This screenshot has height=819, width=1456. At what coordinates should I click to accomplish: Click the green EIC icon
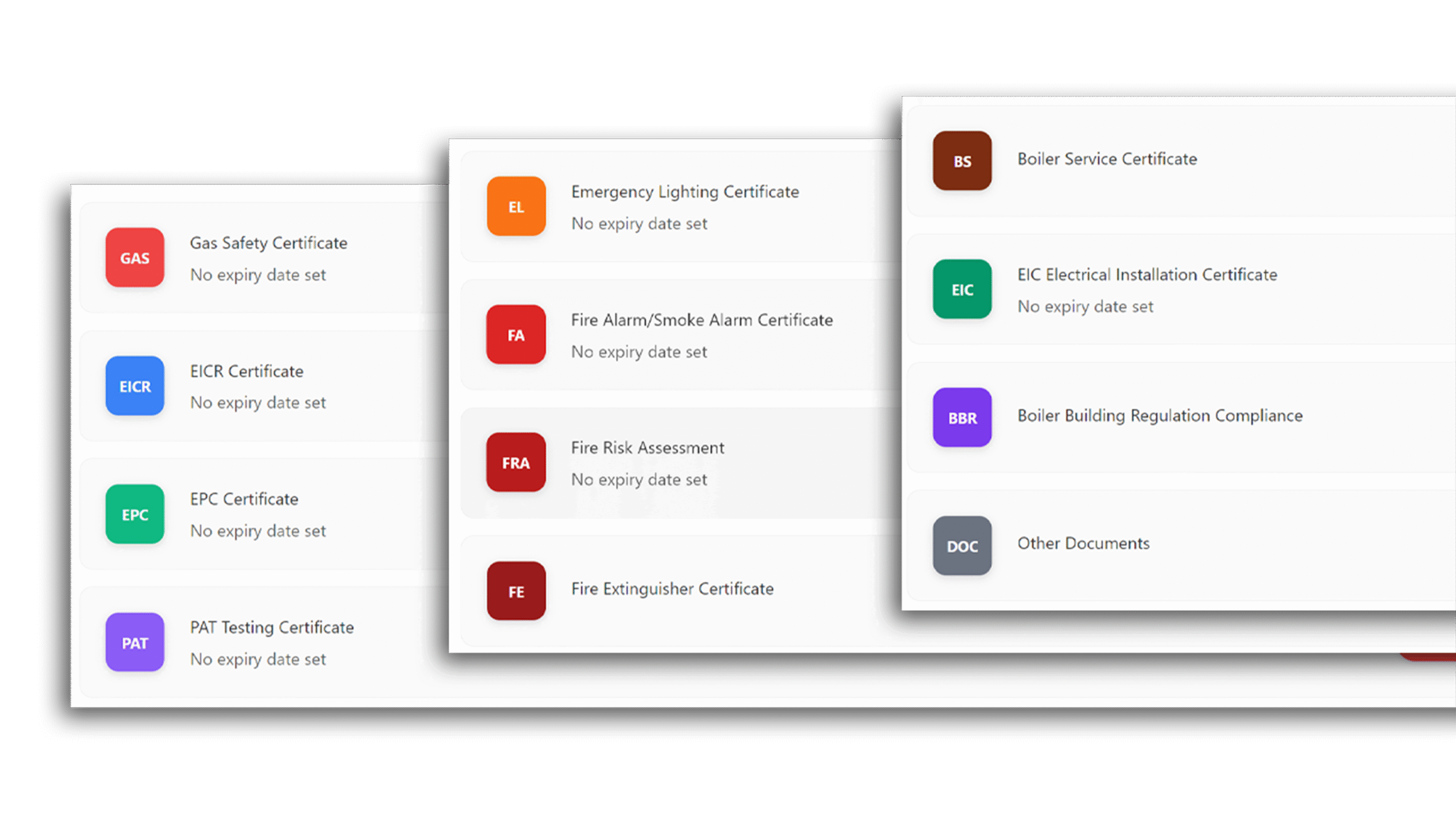[962, 289]
